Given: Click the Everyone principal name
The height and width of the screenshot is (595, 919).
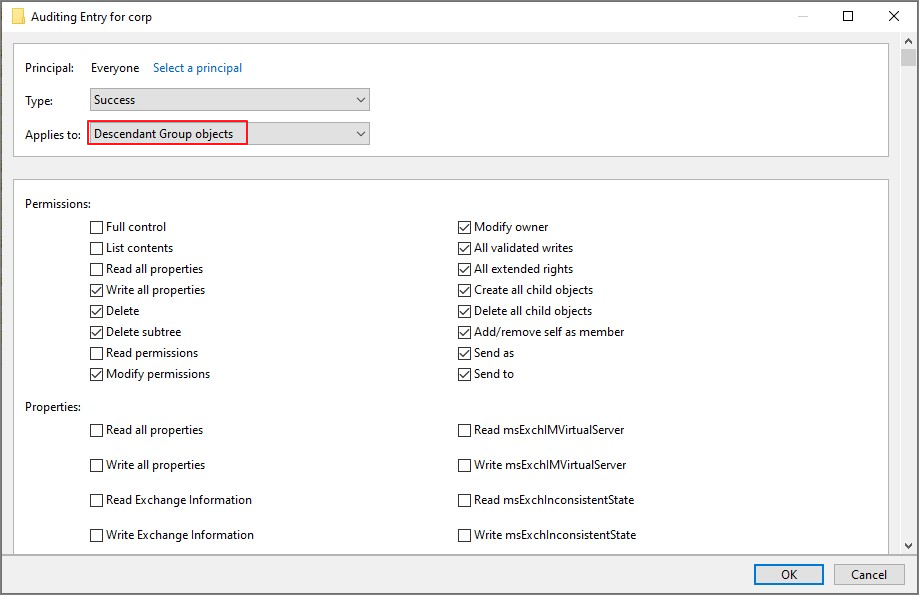Looking at the screenshot, I should [115, 68].
